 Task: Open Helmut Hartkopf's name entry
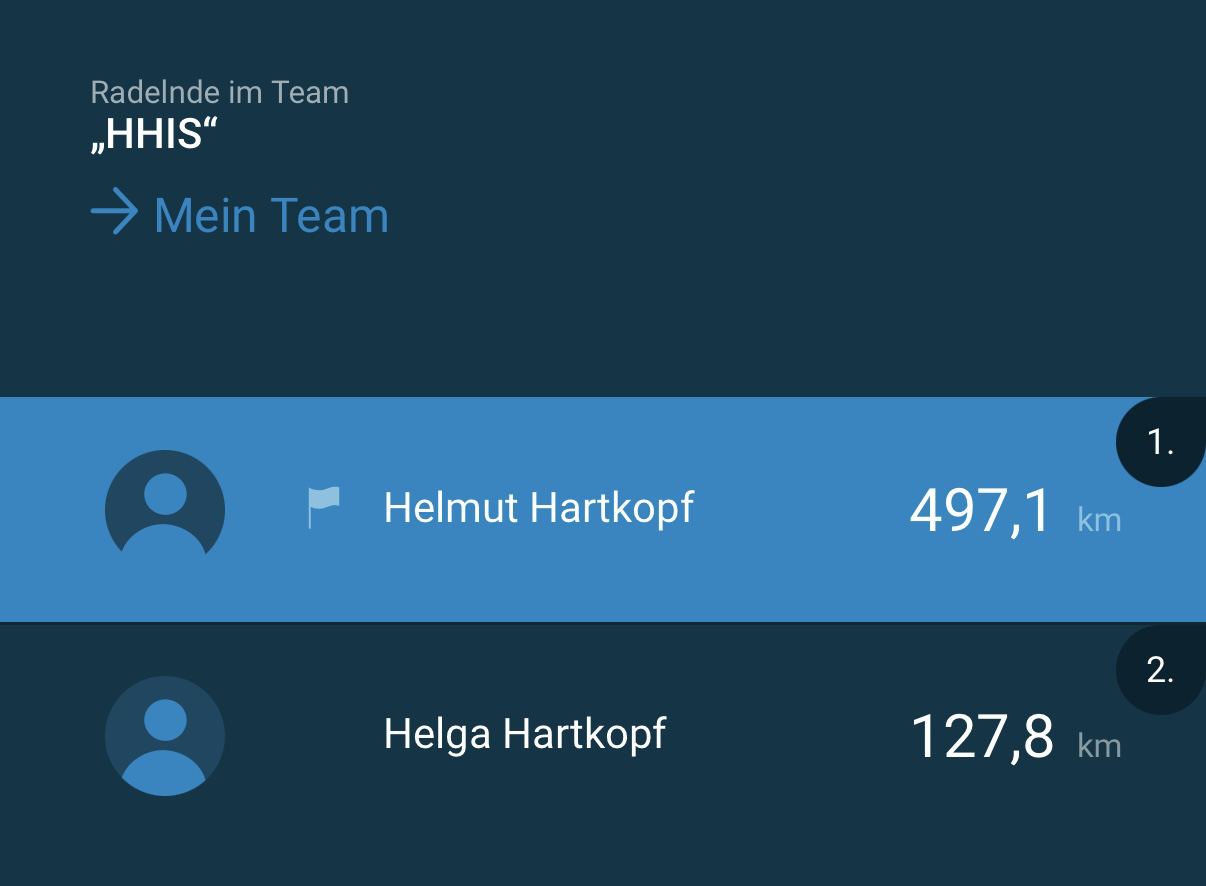point(539,508)
